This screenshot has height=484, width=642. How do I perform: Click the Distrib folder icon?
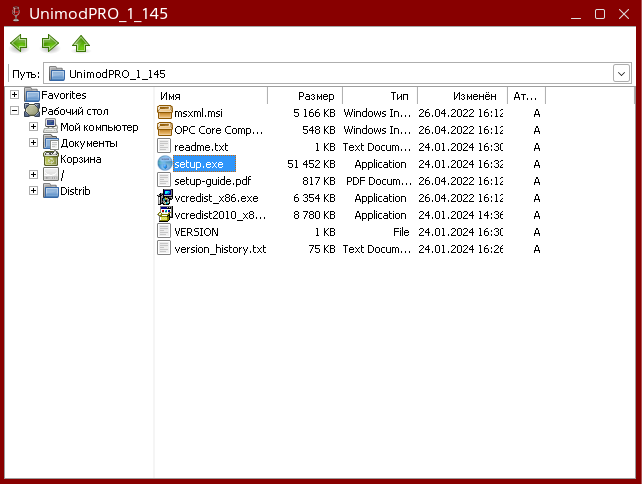coord(51,191)
